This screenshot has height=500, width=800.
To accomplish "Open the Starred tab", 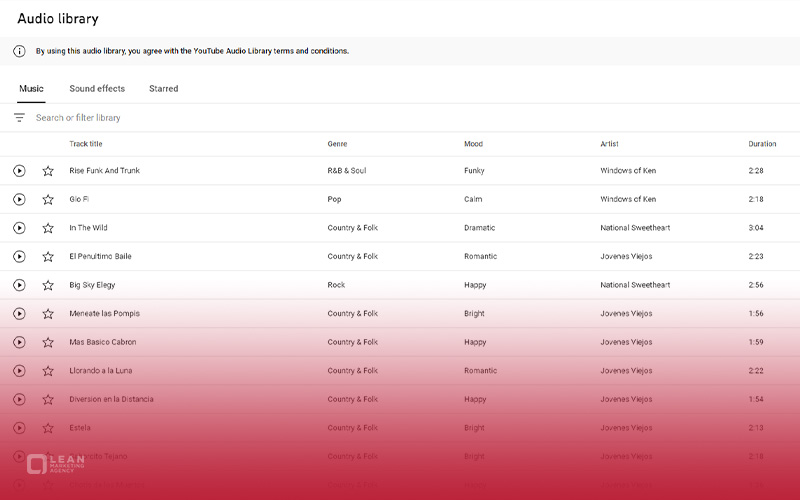I will click(x=164, y=88).
